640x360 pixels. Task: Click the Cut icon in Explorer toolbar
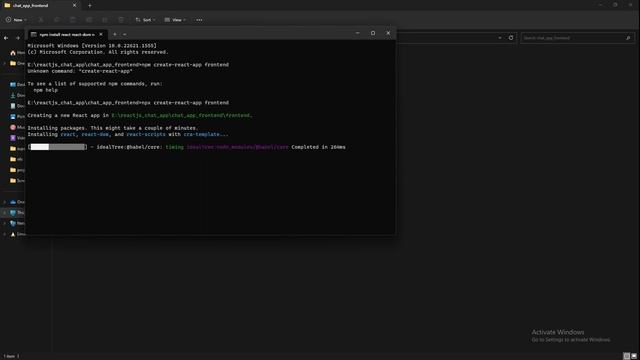pyautogui.click(x=40, y=20)
